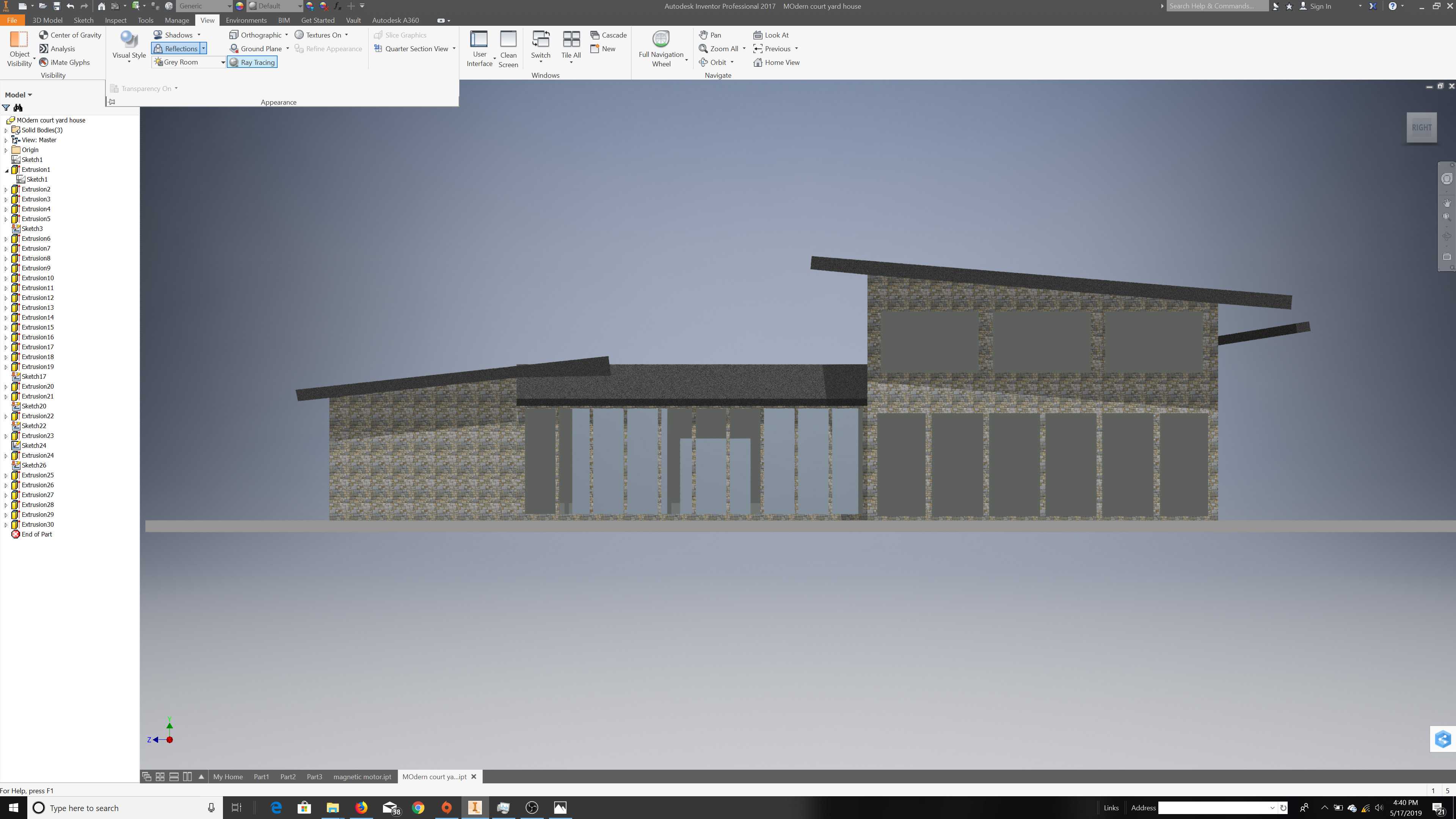Cascade the open windows

click(608, 35)
